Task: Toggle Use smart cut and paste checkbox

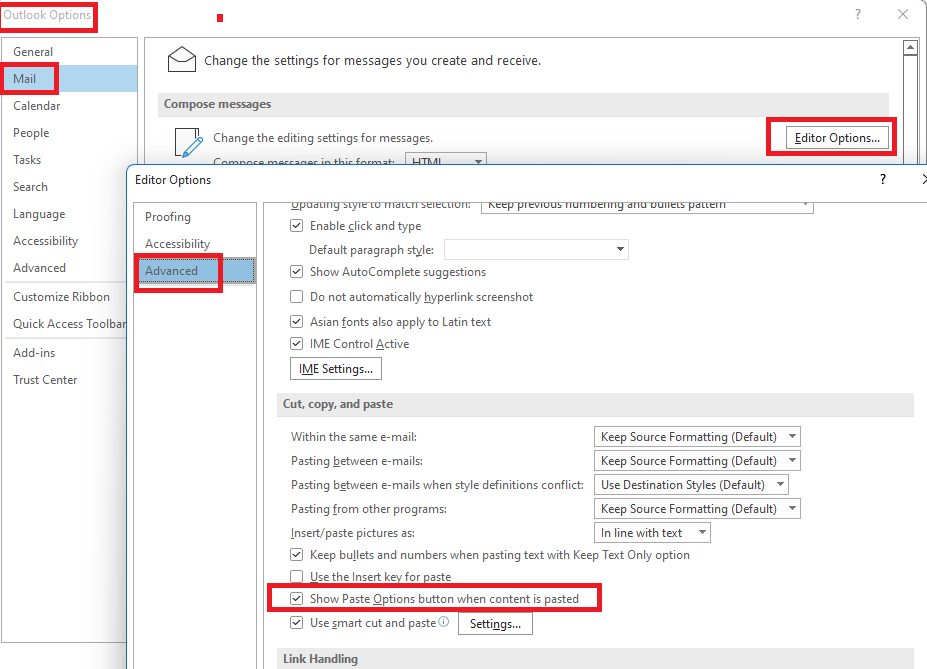Action: point(297,622)
